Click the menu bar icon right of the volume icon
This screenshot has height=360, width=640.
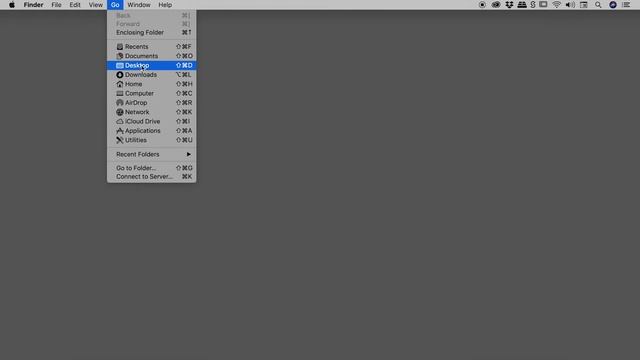point(584,5)
